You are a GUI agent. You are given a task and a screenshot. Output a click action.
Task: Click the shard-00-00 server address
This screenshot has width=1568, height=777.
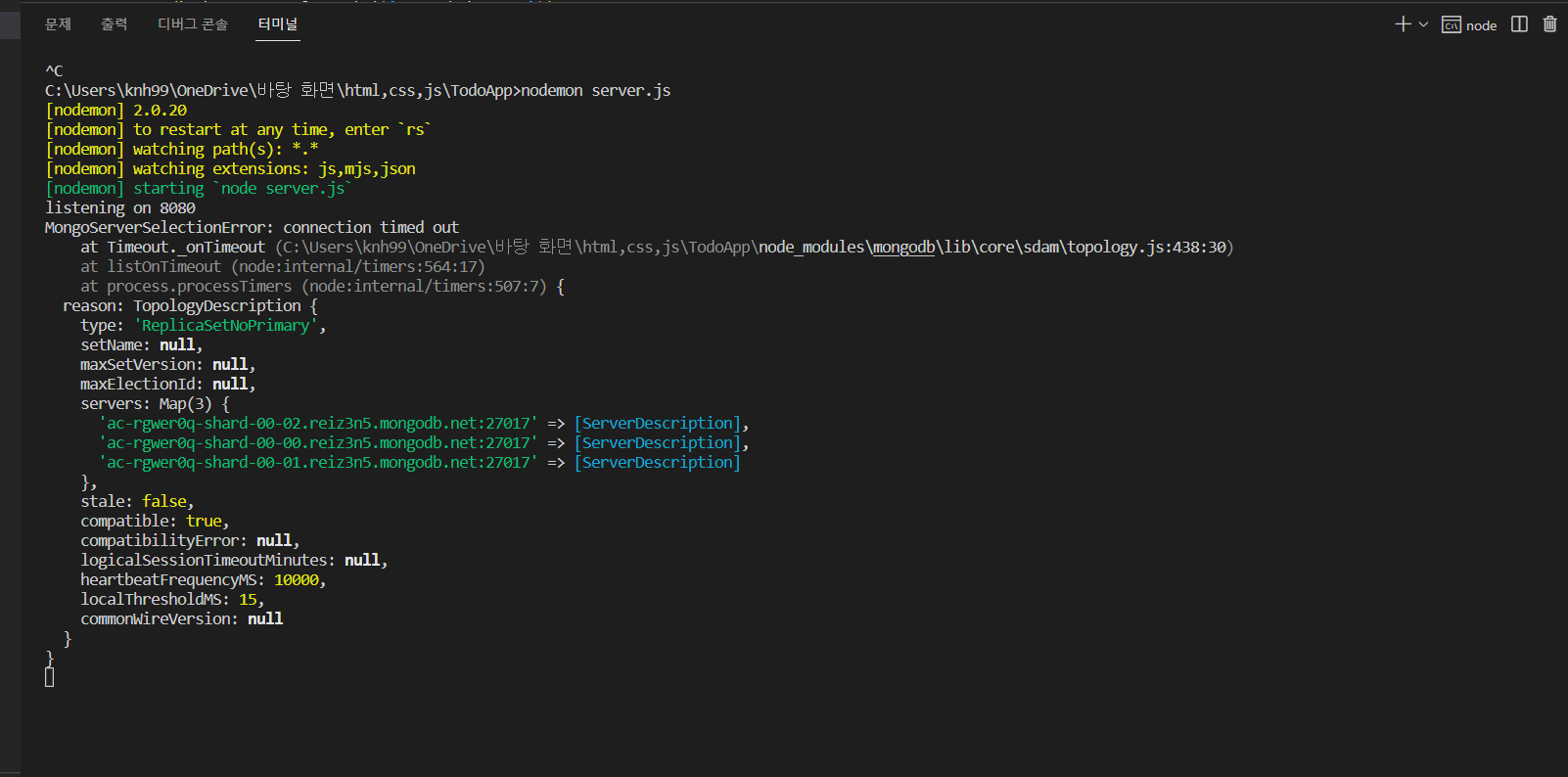tap(318, 442)
